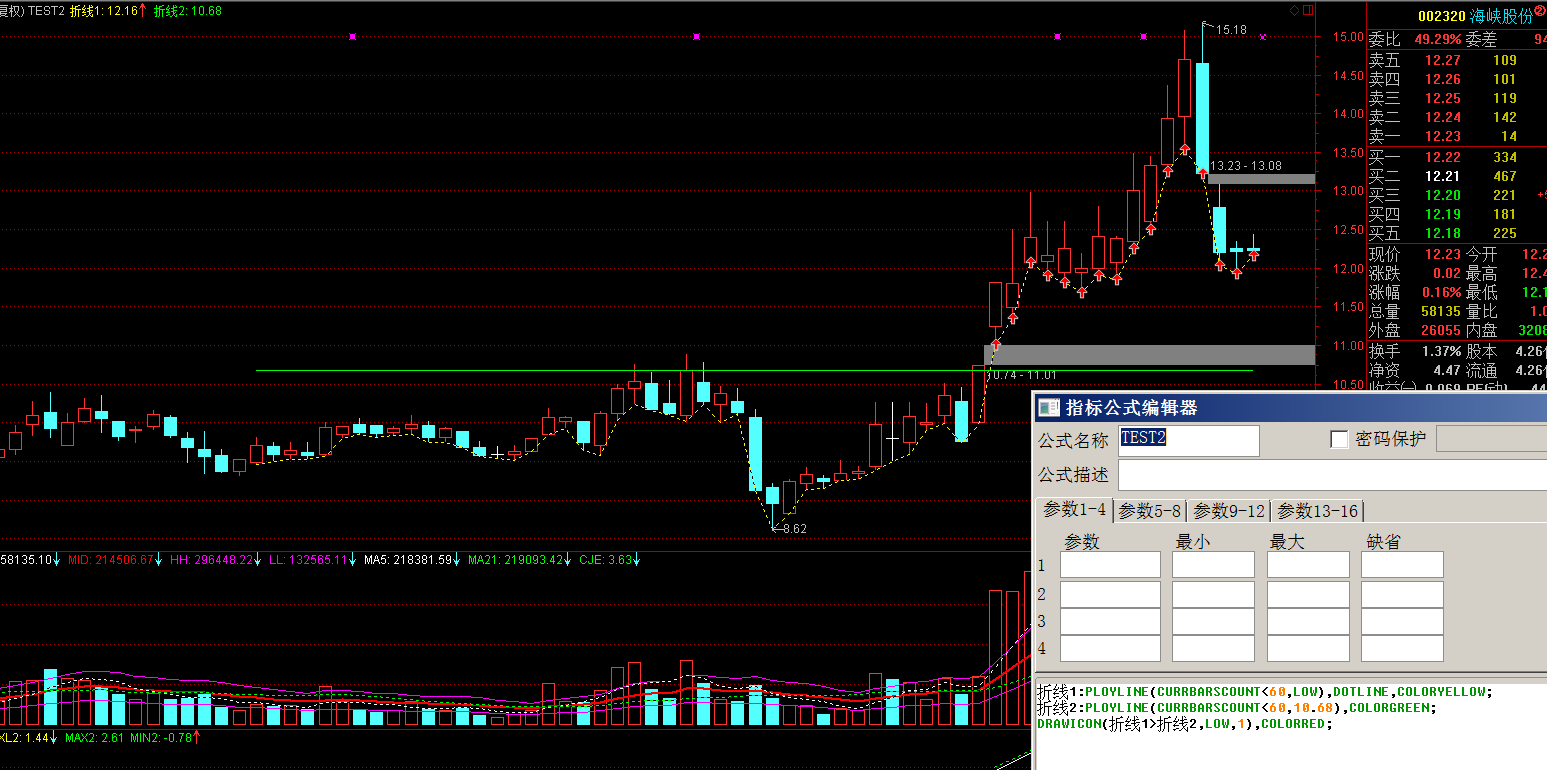
Task: Click the DRAWICON line in the formula code
Action: tap(1185, 723)
